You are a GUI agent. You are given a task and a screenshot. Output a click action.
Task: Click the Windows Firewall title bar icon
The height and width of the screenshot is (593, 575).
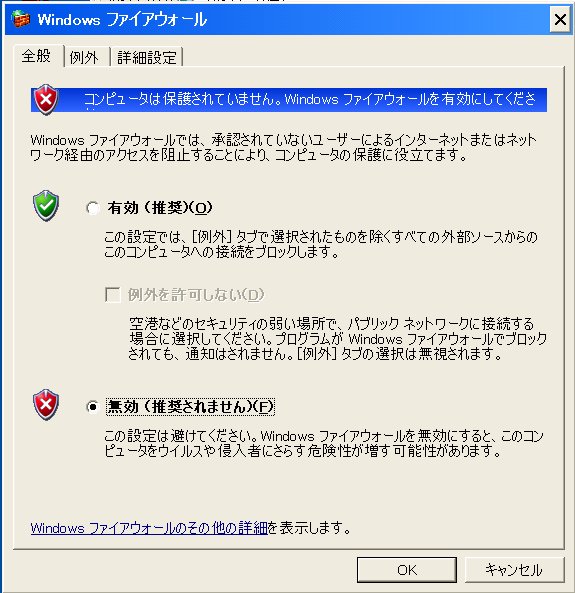click(x=20, y=19)
